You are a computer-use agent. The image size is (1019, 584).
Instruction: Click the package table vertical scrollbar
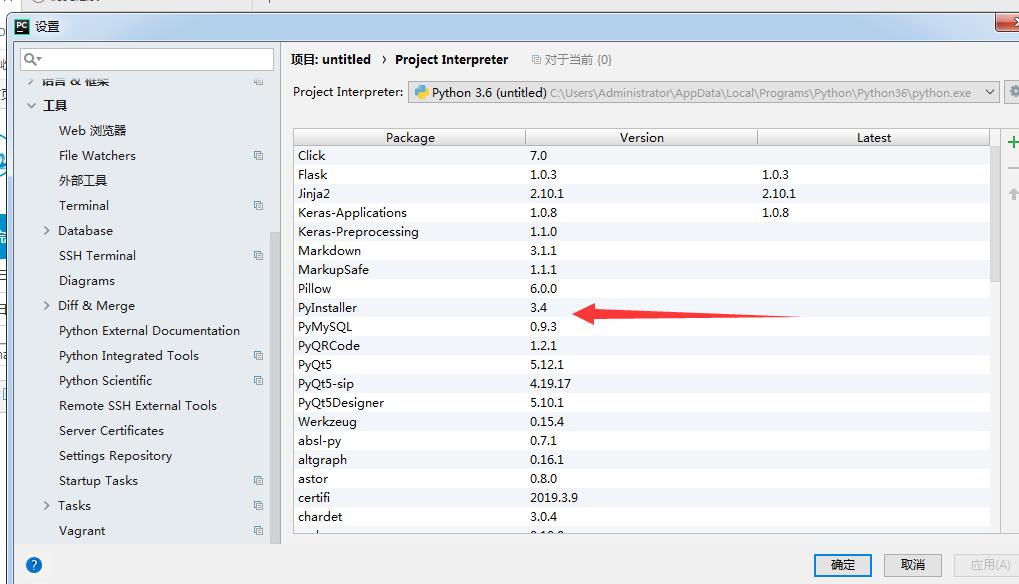pyautogui.click(x=995, y=214)
